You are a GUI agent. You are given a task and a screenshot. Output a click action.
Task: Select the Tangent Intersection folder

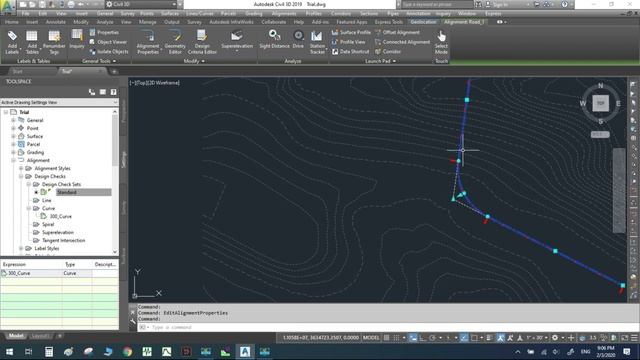(x=63, y=240)
